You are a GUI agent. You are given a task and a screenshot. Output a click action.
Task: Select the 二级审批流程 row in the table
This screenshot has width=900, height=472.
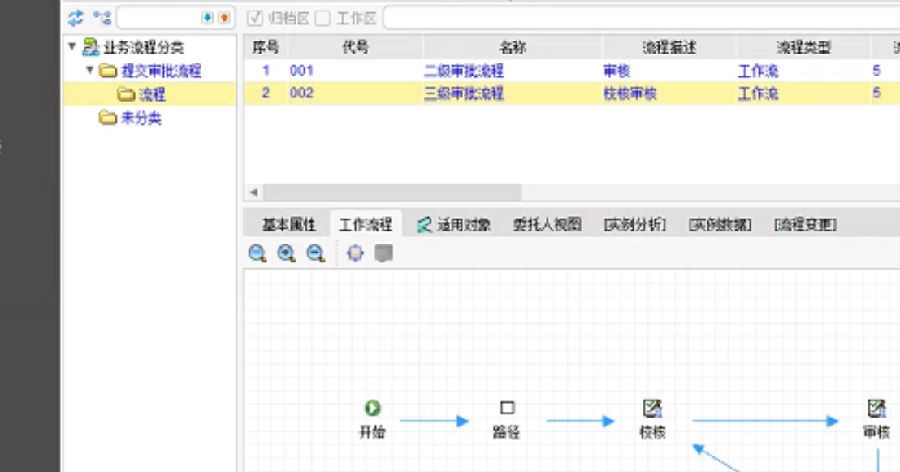463,71
